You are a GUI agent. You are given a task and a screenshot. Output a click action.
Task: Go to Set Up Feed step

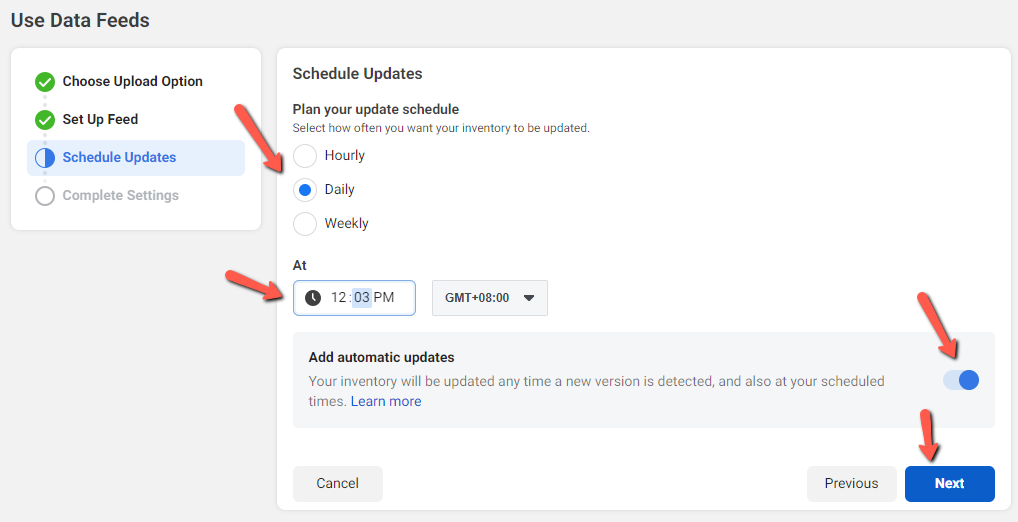coord(100,119)
